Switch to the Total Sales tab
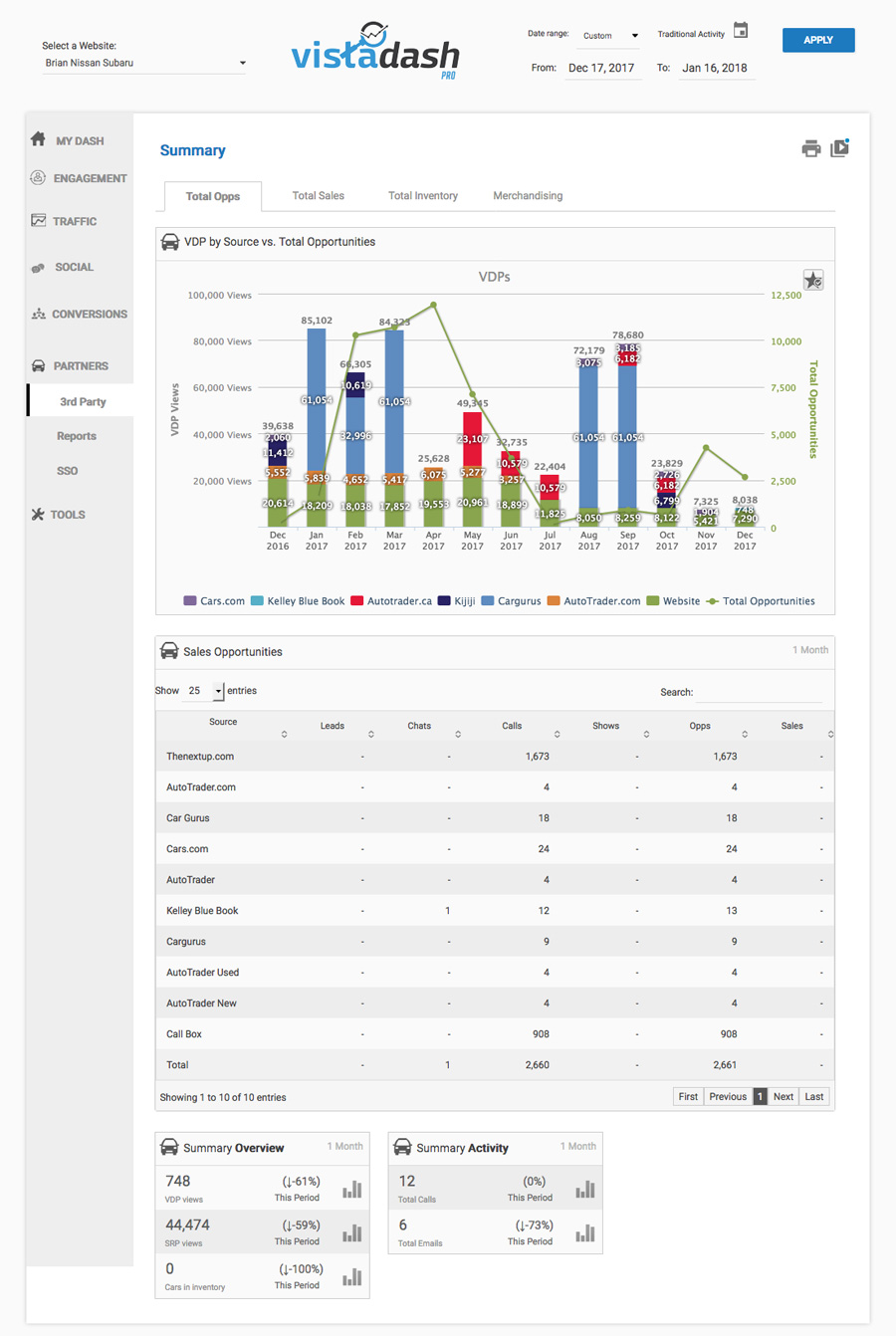 pos(318,196)
